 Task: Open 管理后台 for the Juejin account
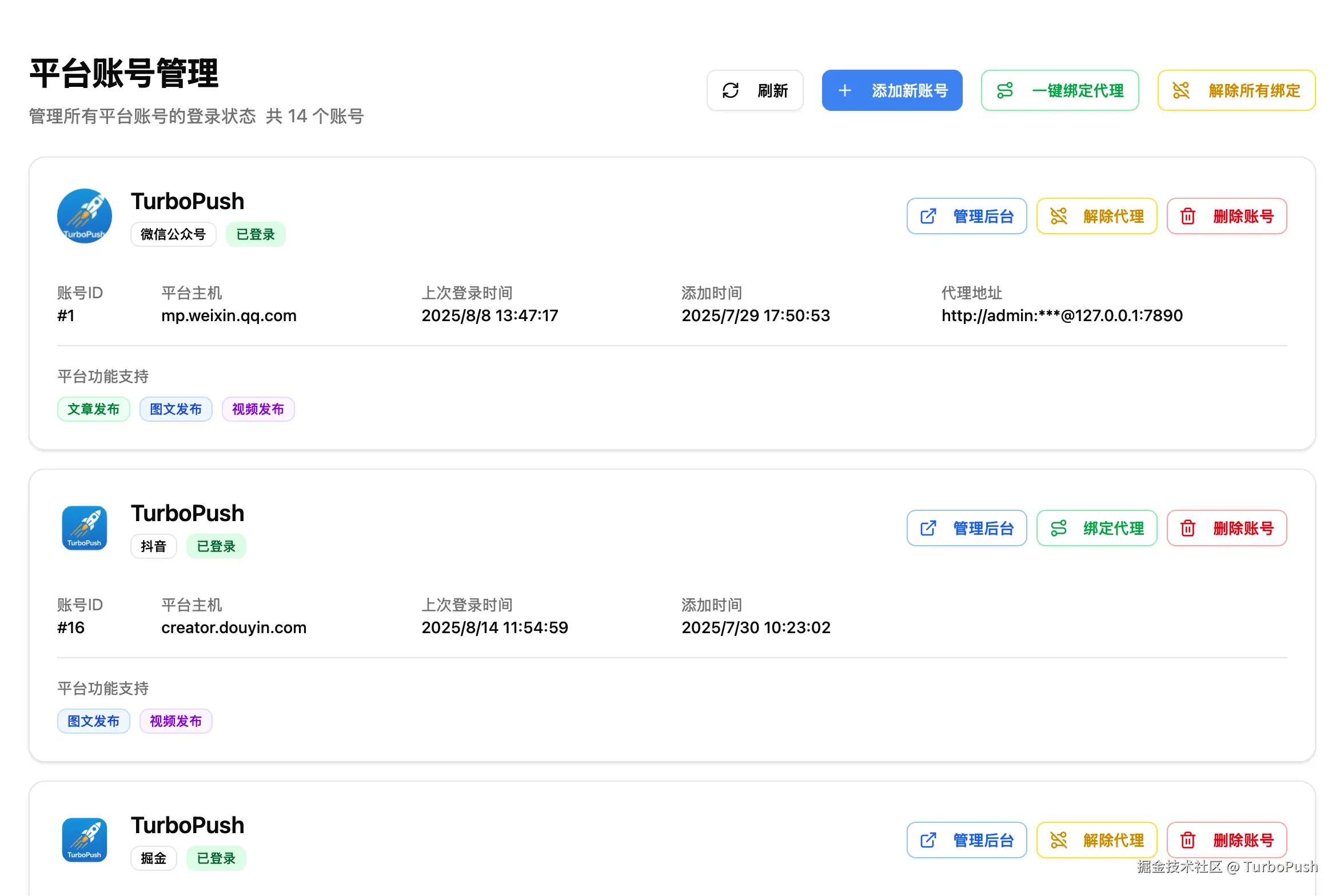coord(967,840)
